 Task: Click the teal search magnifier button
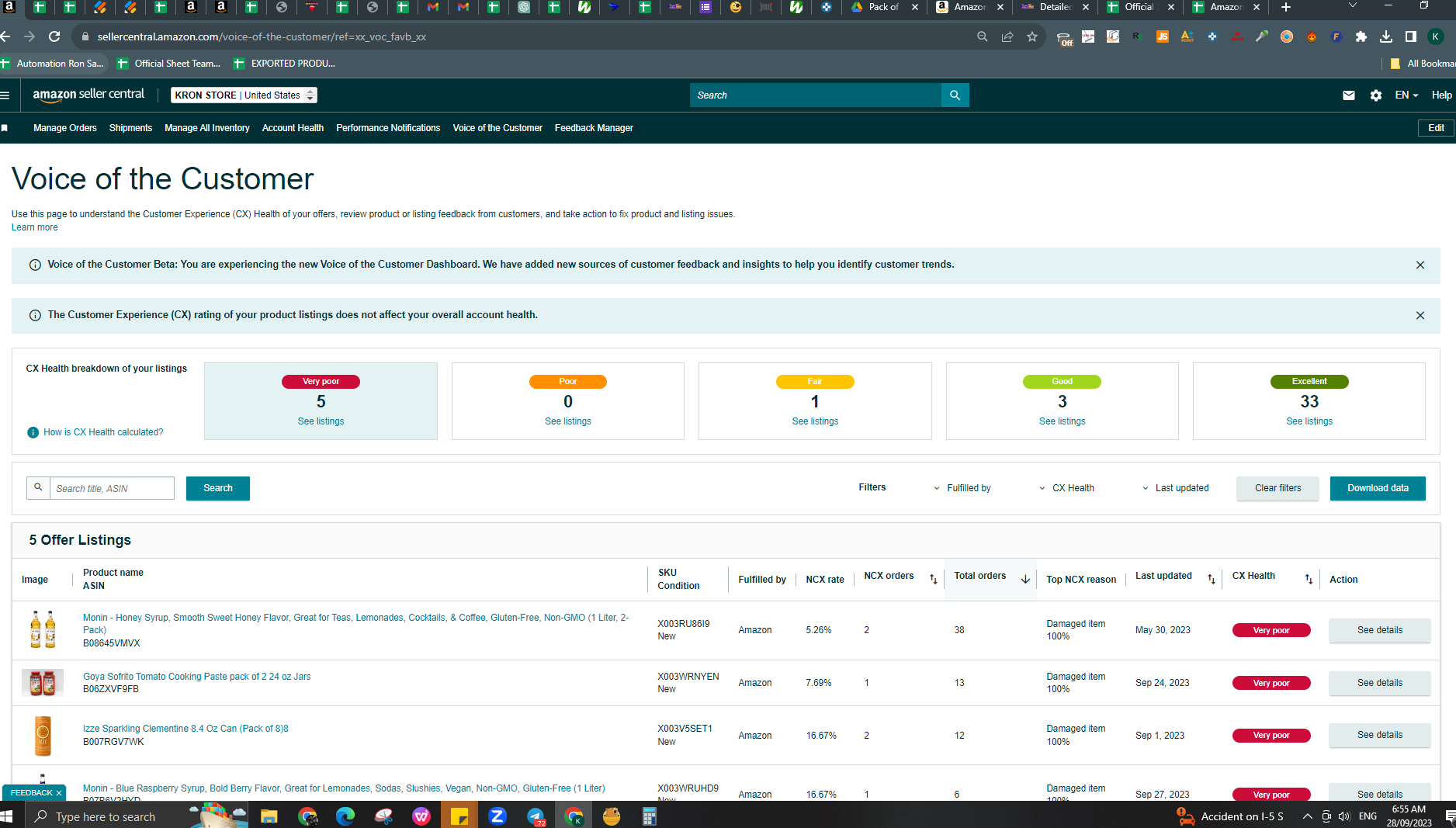[955, 95]
